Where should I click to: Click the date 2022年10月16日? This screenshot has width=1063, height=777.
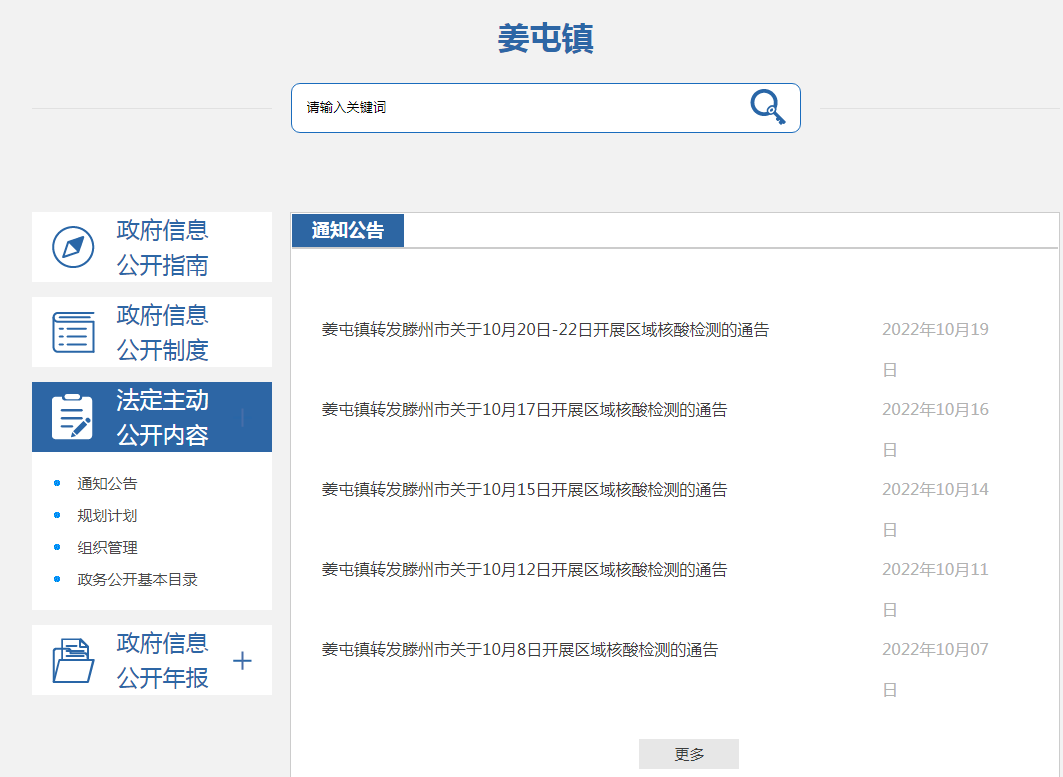coord(936,429)
